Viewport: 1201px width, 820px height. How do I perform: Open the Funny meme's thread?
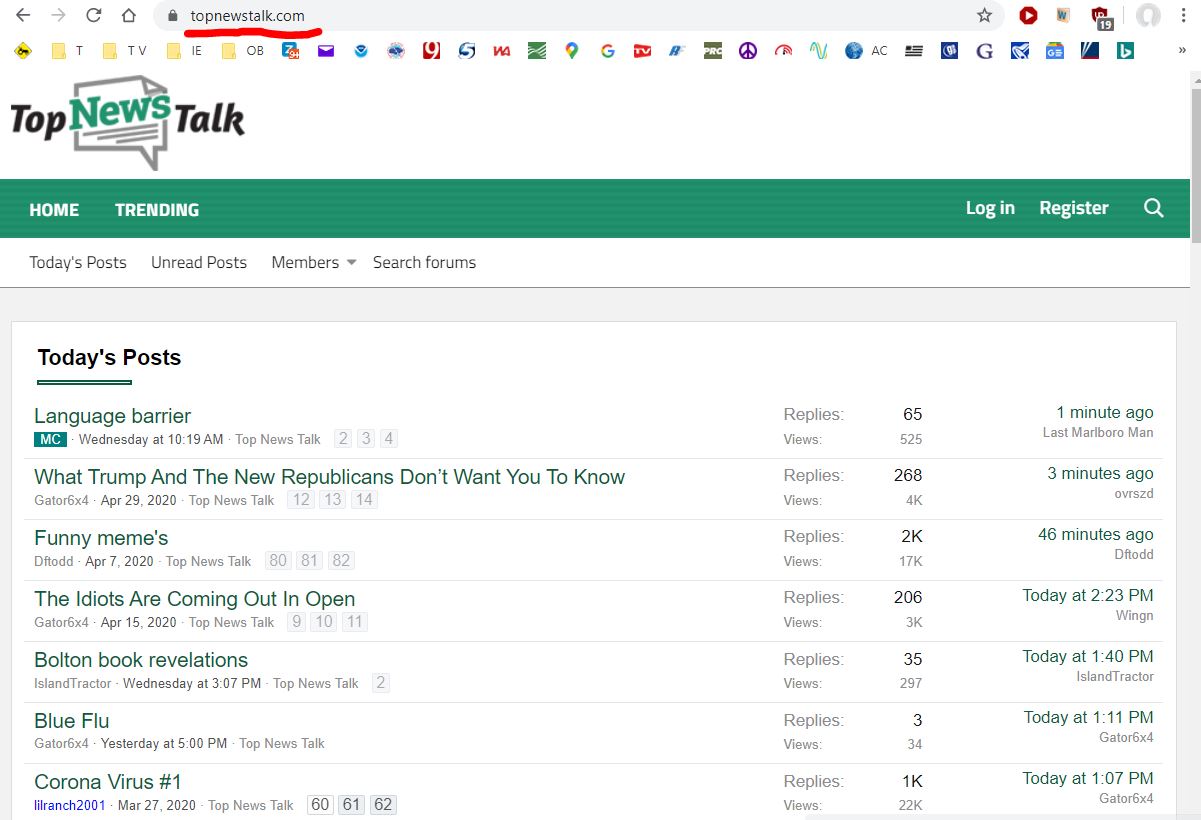[101, 538]
